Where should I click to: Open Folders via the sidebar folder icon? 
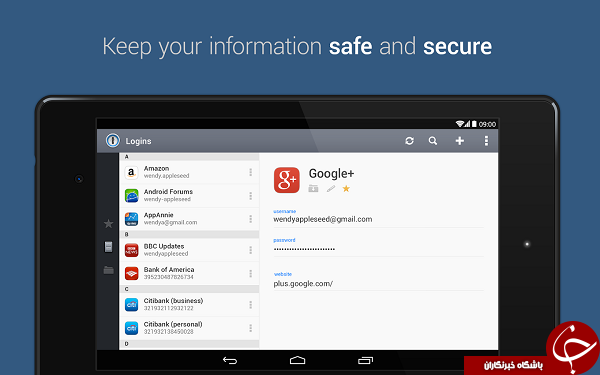[x=109, y=270]
